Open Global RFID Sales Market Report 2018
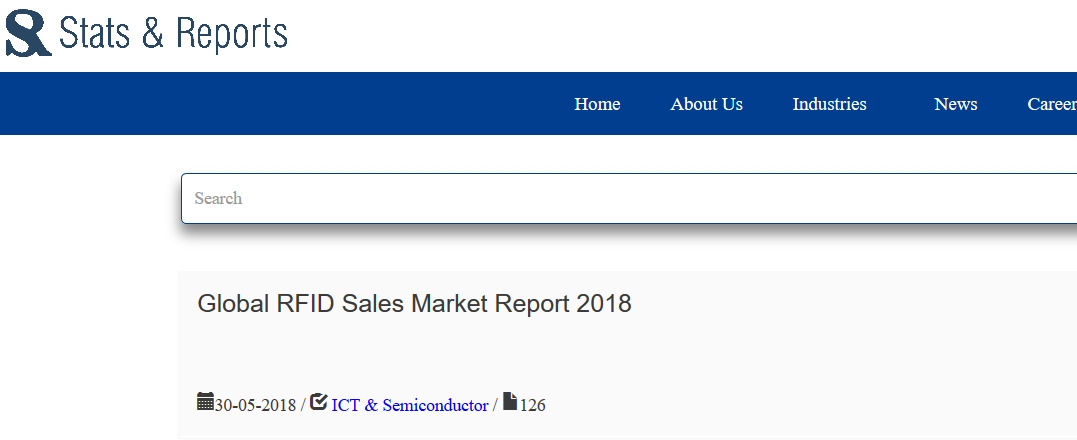The width and height of the screenshot is (1077, 440). (x=414, y=303)
